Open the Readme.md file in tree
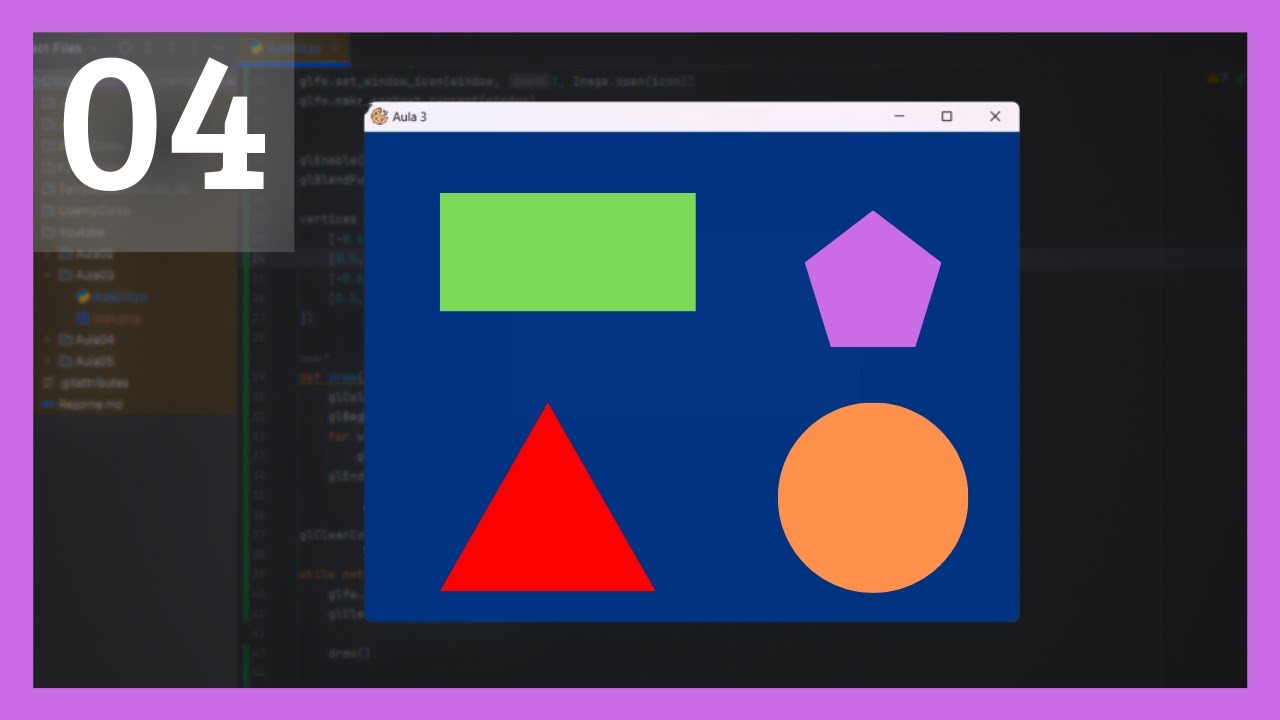Viewport: 1280px width, 720px height. point(84,404)
